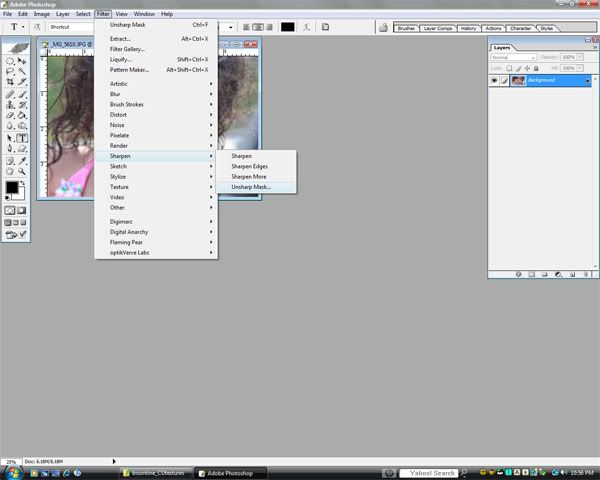Screen dimensions: 600x480
Task: Open the Image menu
Action: pyautogui.click(x=42, y=14)
